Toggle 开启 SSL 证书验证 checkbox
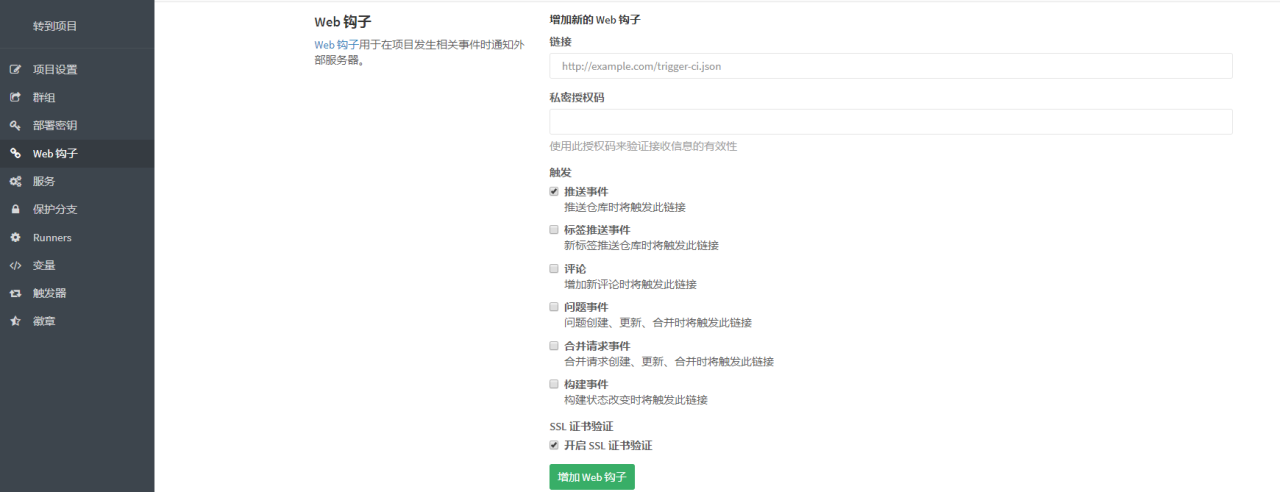1280x492 pixels. 554,445
